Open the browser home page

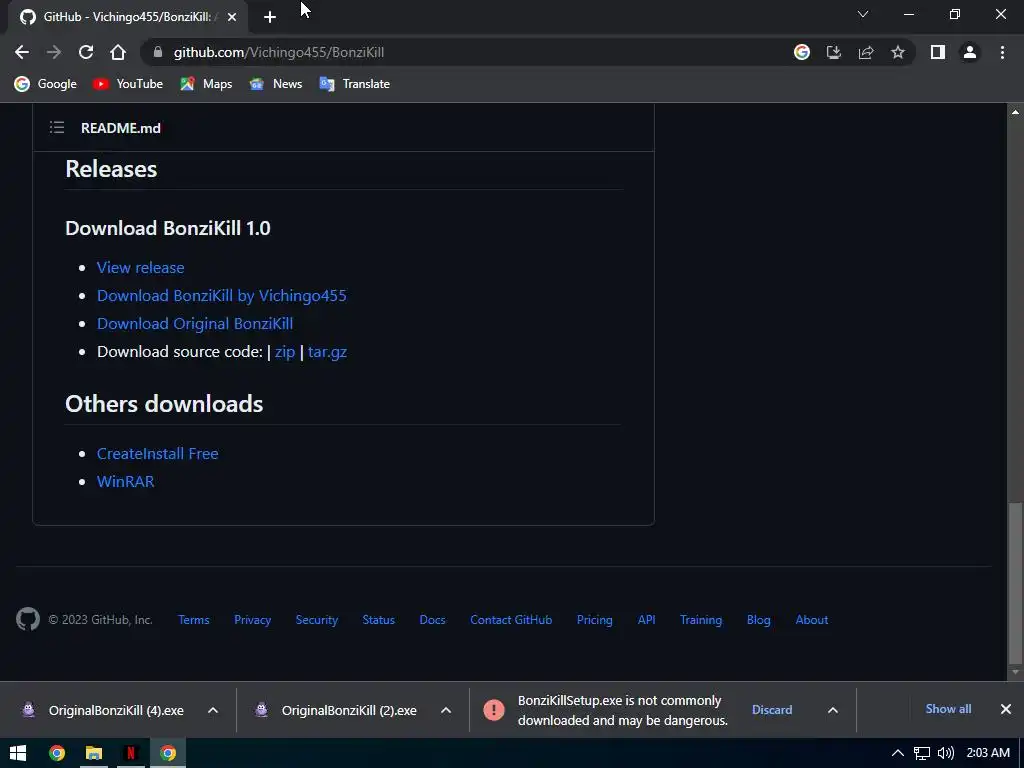pyautogui.click(x=118, y=52)
